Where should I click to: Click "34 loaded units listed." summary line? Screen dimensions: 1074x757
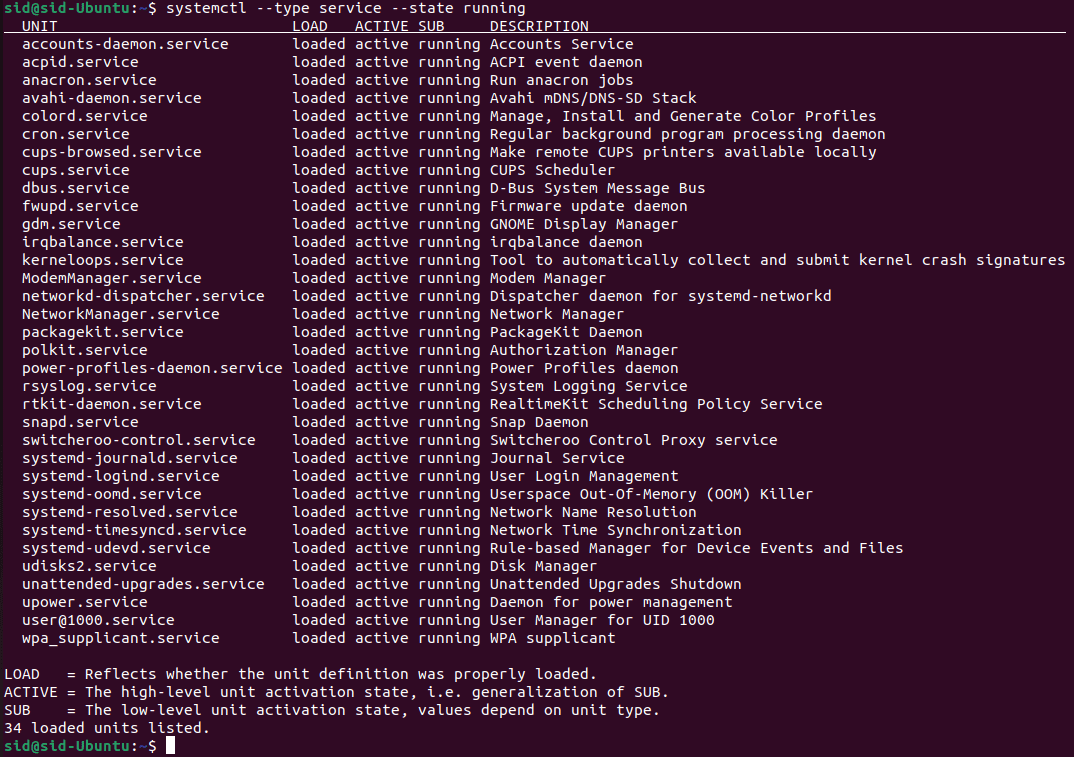[107, 728]
